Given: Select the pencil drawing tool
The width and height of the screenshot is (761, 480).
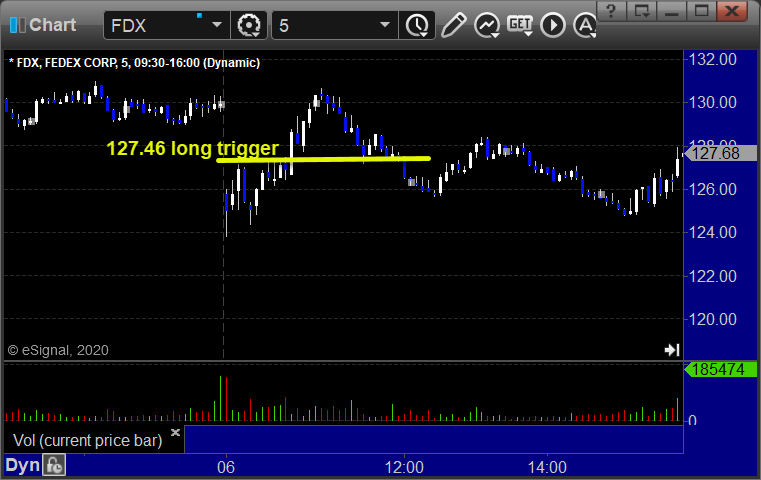Looking at the screenshot, I should point(454,25).
